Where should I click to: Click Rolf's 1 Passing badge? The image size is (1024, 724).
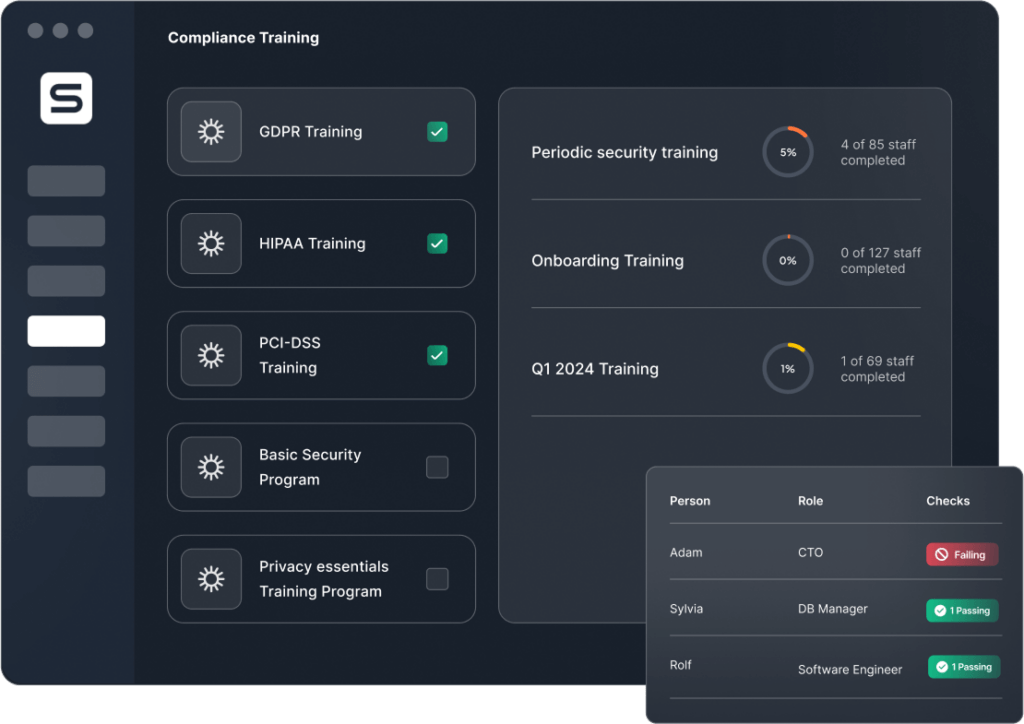point(964,667)
